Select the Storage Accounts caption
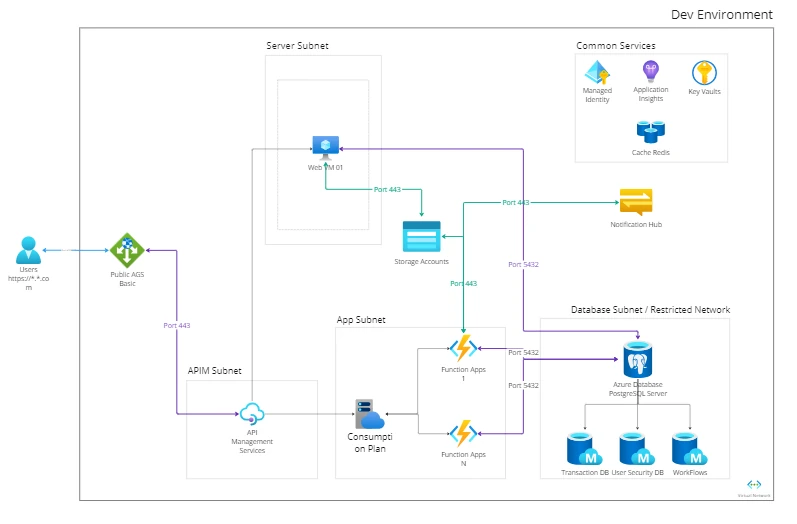797x524 pixels. pyautogui.click(x=421, y=261)
